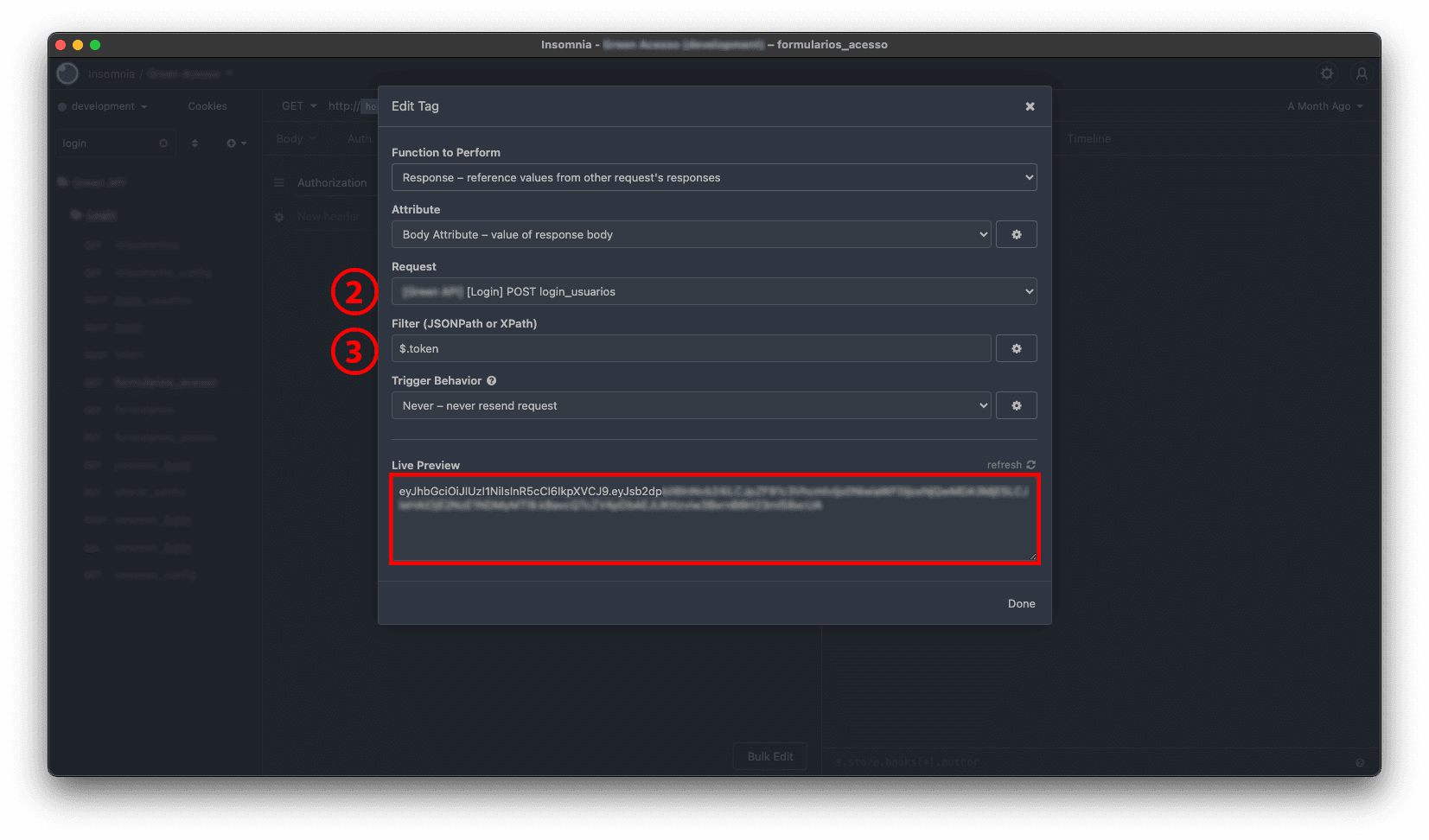
Task: Create a new request with the plus icon
Action: (230, 143)
